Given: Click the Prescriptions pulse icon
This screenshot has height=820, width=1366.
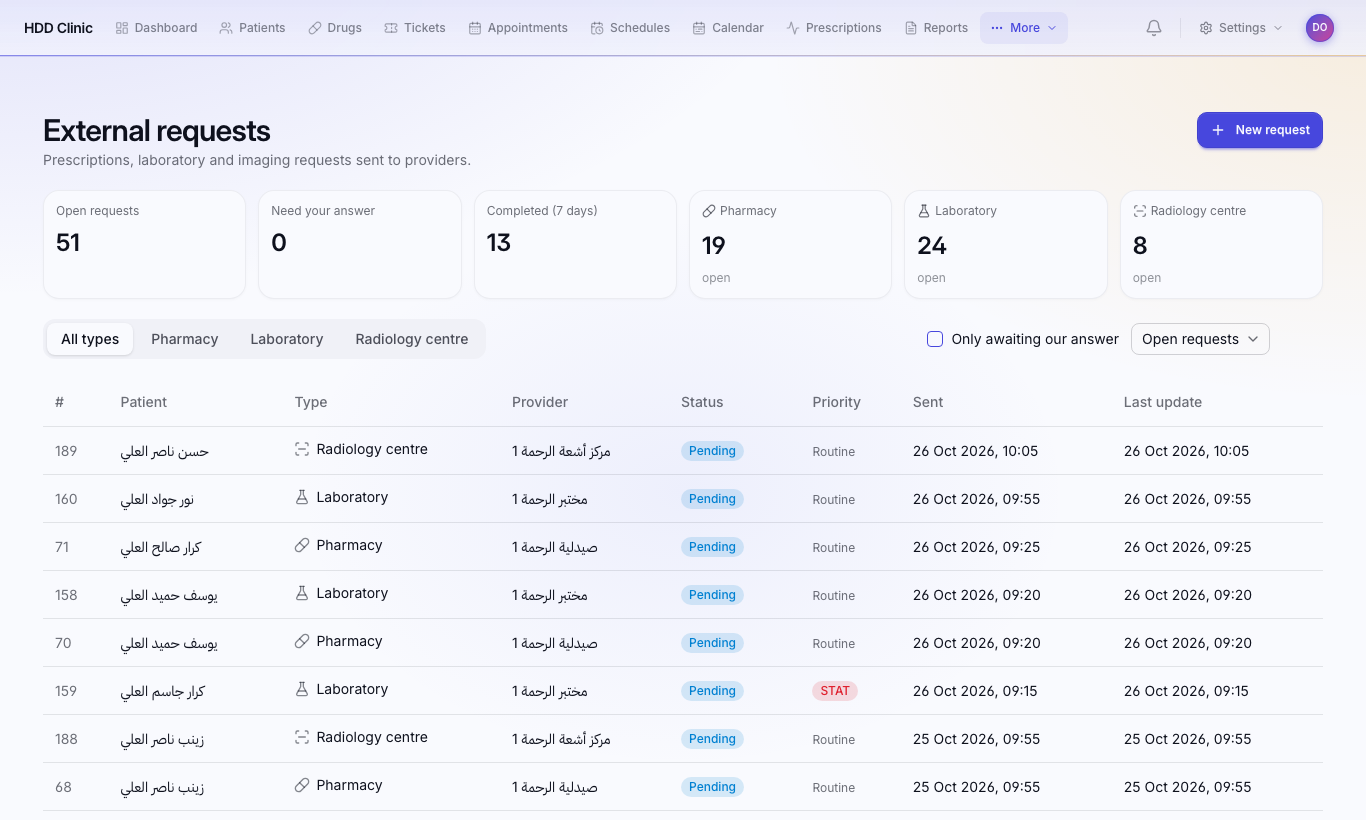Looking at the screenshot, I should [793, 28].
